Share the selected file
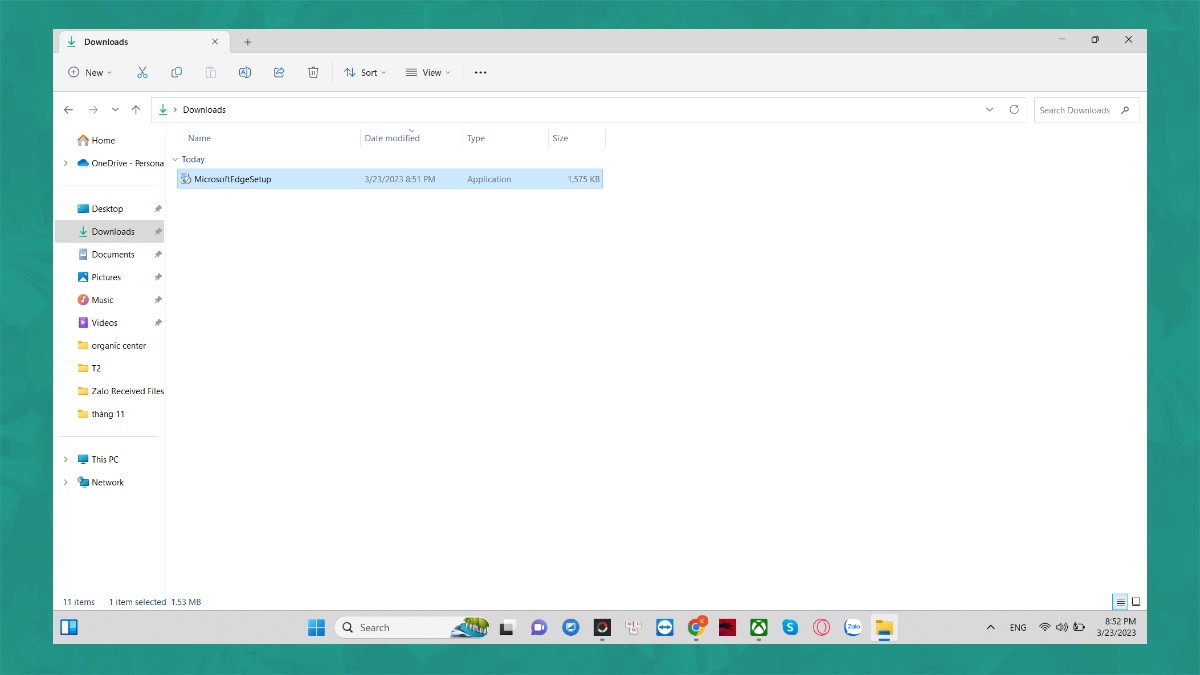The height and width of the screenshot is (675, 1200). pyautogui.click(x=278, y=72)
